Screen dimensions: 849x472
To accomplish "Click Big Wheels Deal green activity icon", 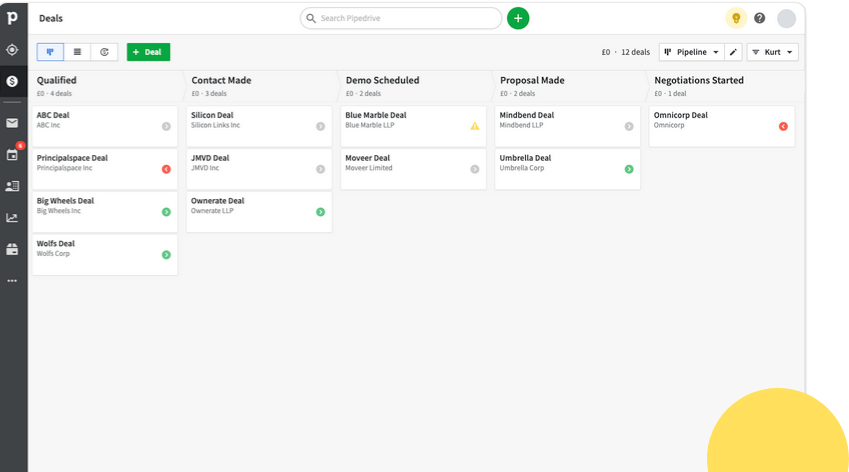I will (x=166, y=212).
